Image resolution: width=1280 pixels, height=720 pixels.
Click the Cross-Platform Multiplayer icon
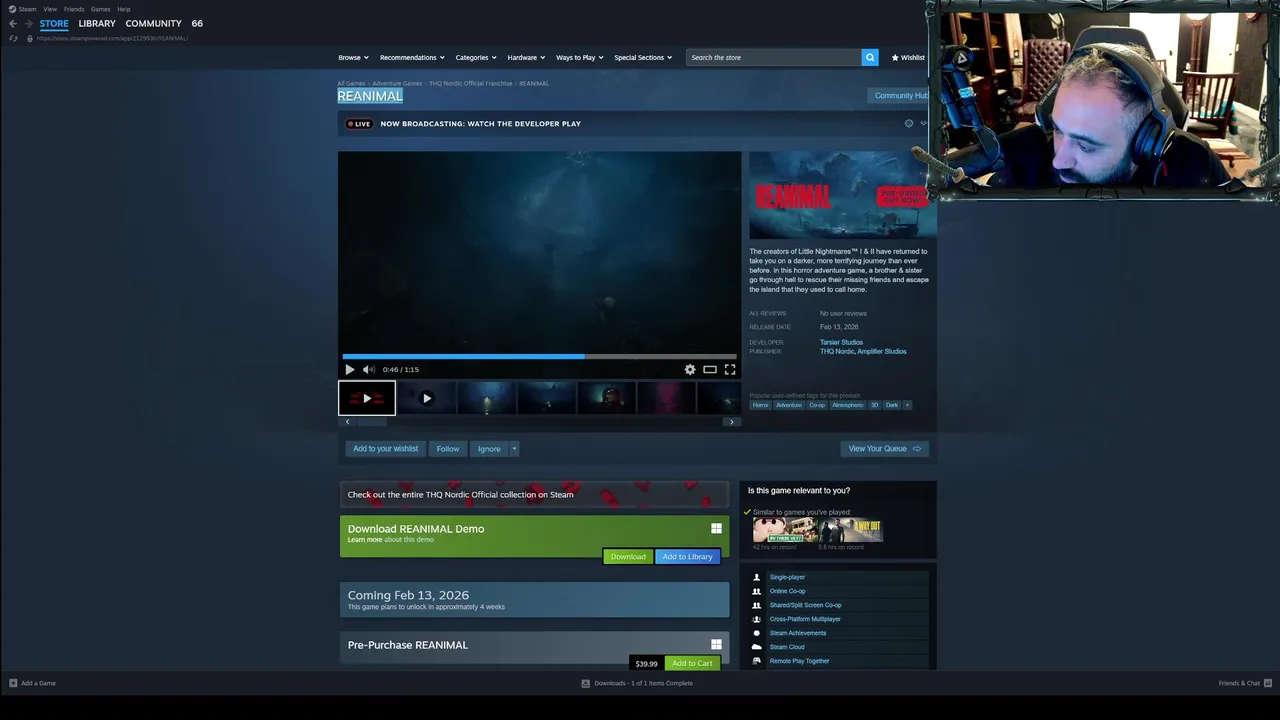[756, 619]
